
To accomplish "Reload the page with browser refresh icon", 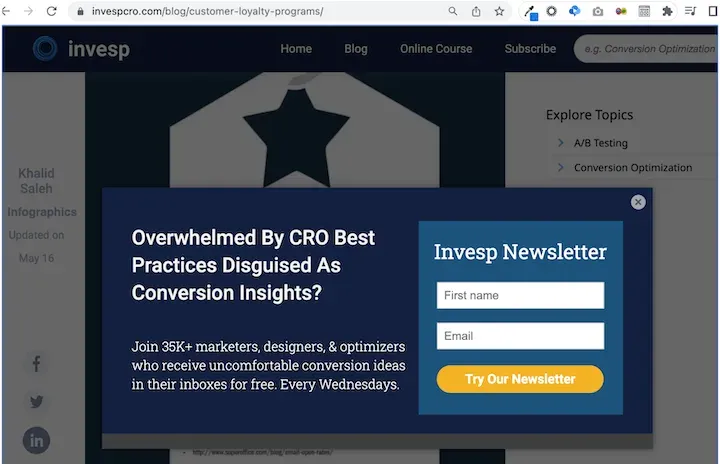I will [x=51, y=11].
